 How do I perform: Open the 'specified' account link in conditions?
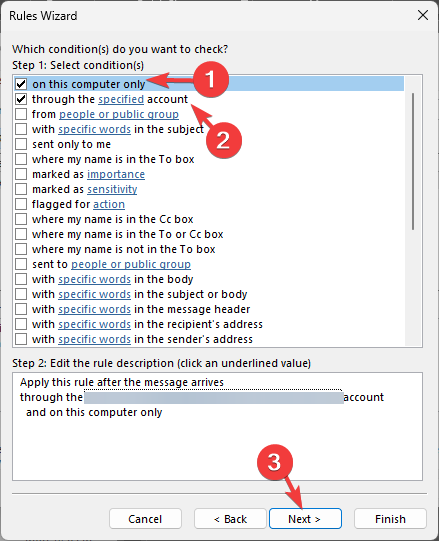pyautogui.click(x=121, y=99)
